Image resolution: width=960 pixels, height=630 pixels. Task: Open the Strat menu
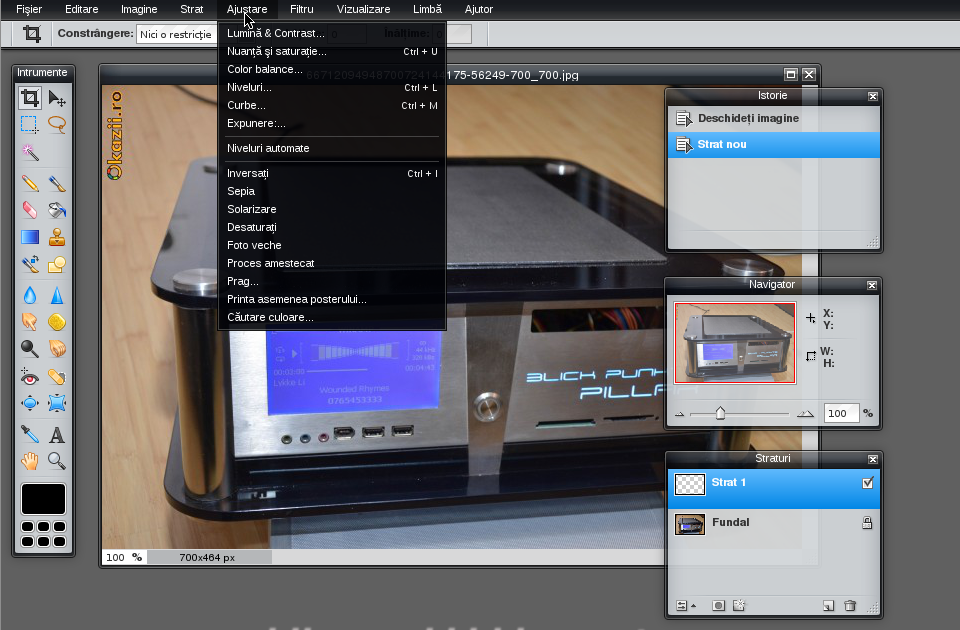tap(192, 9)
